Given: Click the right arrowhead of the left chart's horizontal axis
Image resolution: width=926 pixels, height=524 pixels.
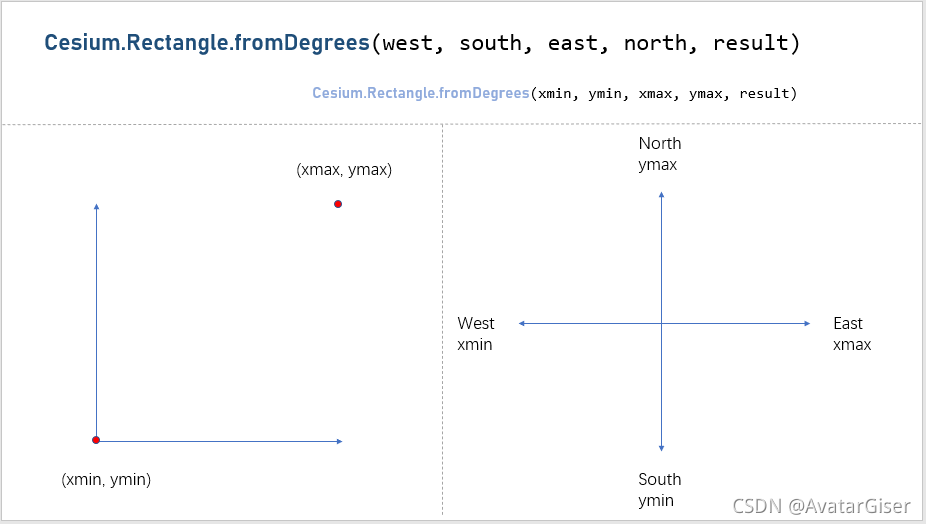Looking at the screenshot, I should tap(340, 441).
